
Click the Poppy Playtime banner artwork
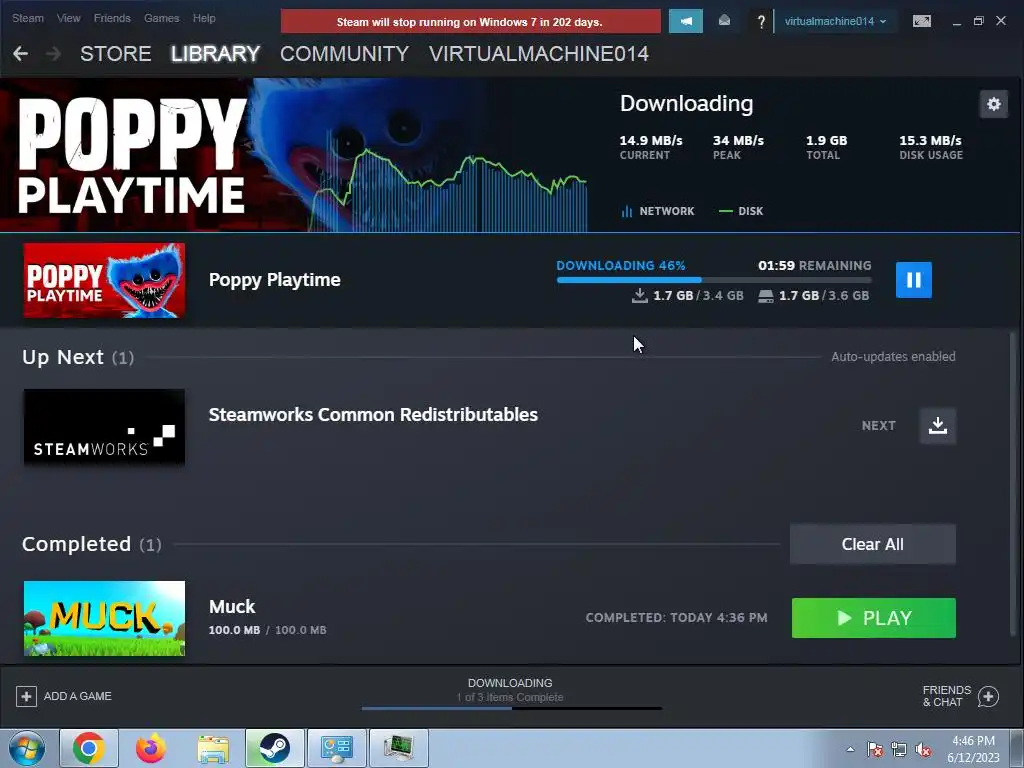point(294,155)
